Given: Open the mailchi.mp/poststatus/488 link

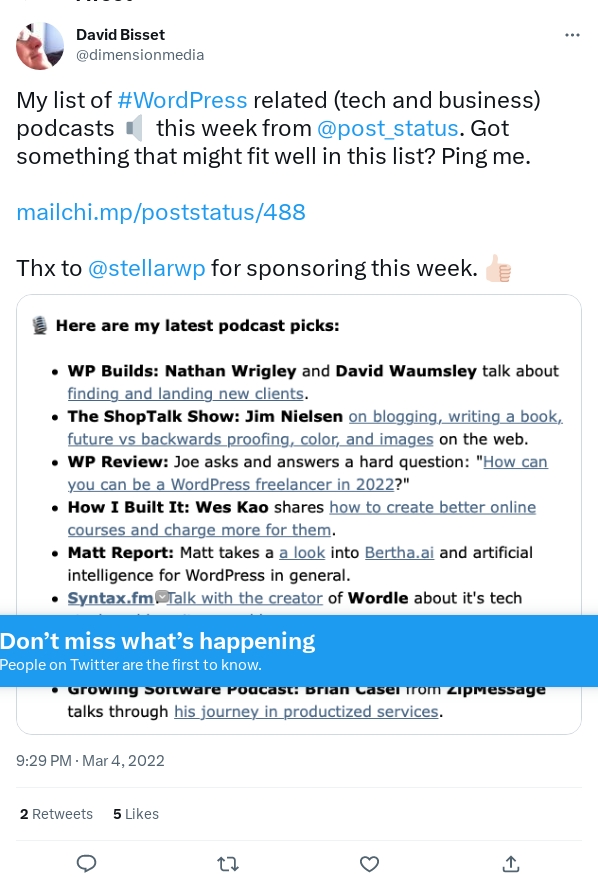Looking at the screenshot, I should coord(161,212).
